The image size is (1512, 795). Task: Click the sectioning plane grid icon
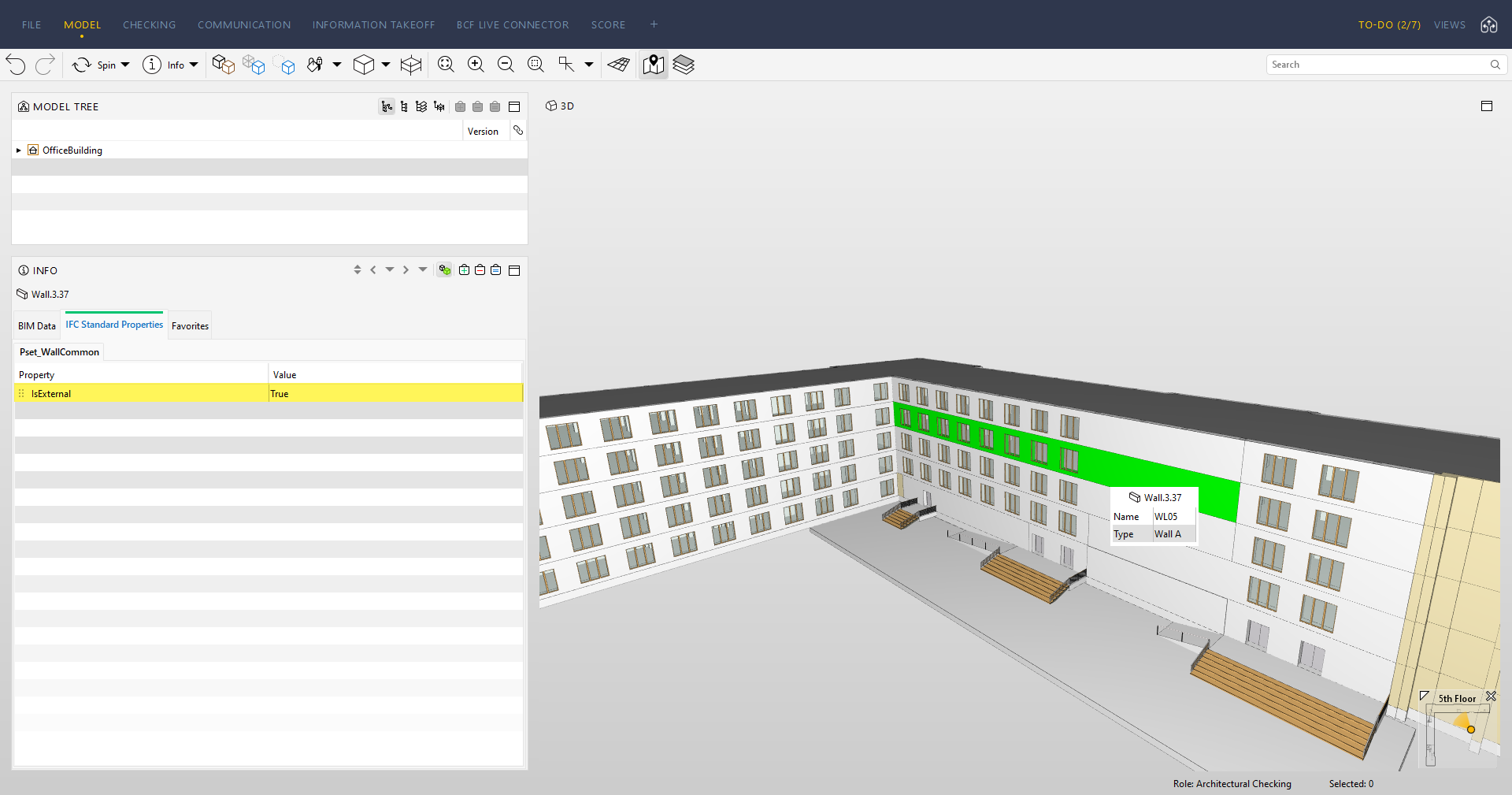pos(619,65)
